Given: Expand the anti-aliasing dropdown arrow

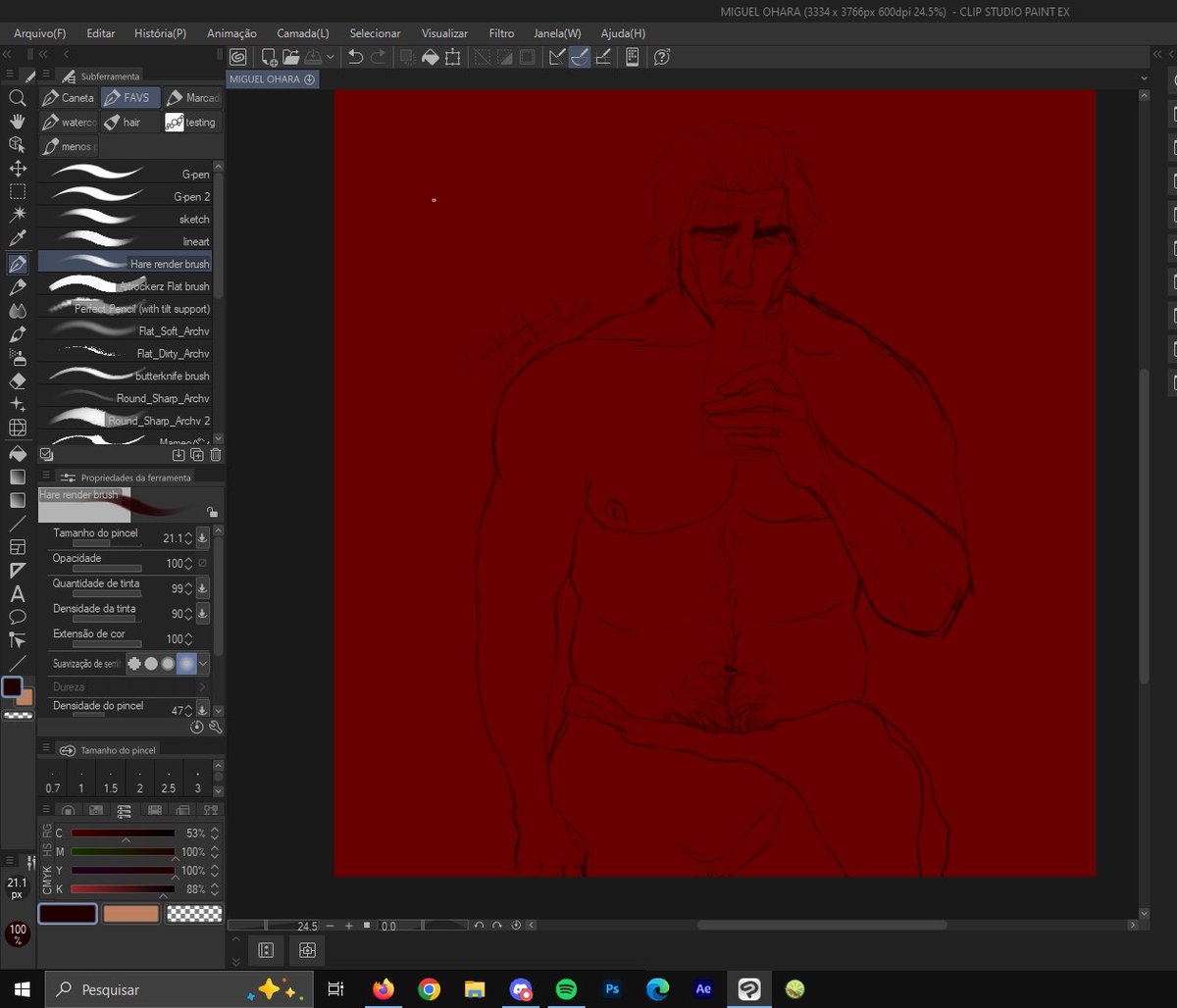Looking at the screenshot, I should click(203, 664).
